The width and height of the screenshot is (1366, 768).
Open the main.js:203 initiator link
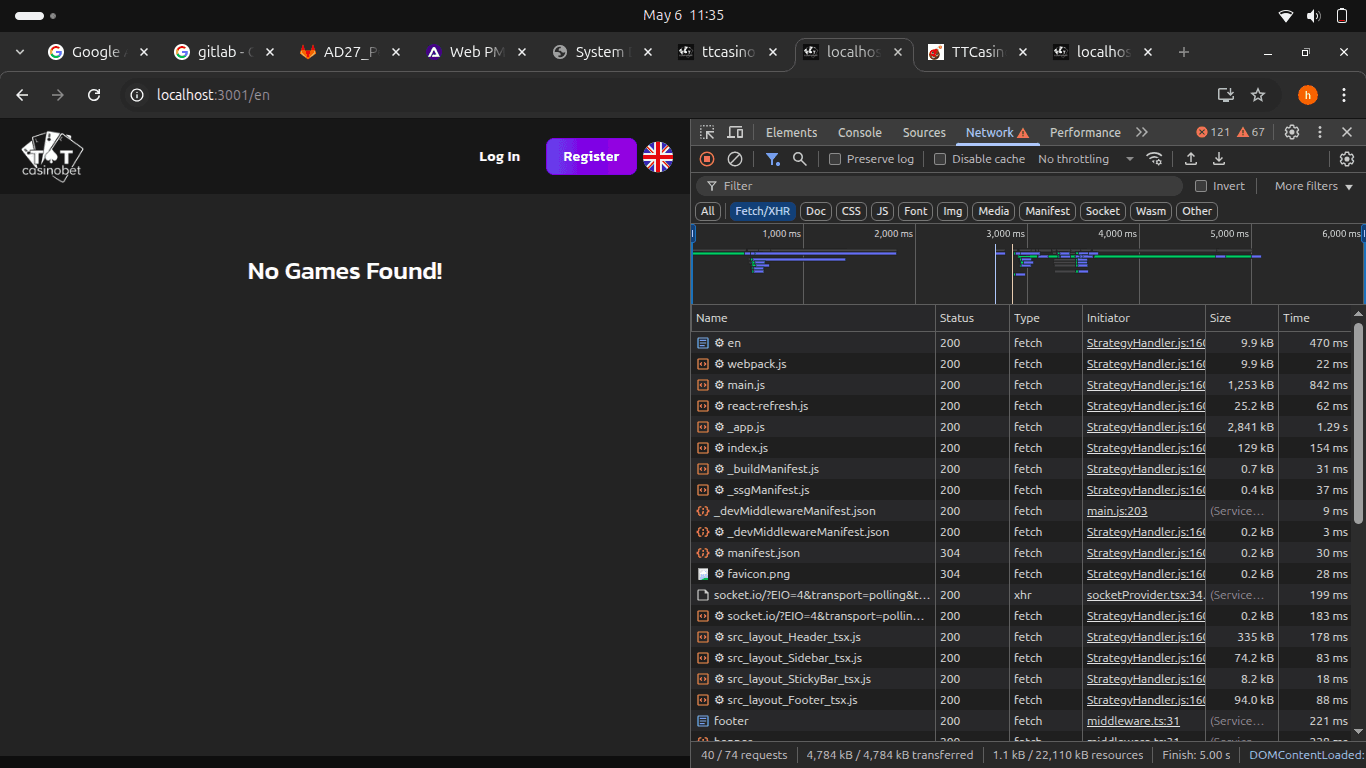1117,511
